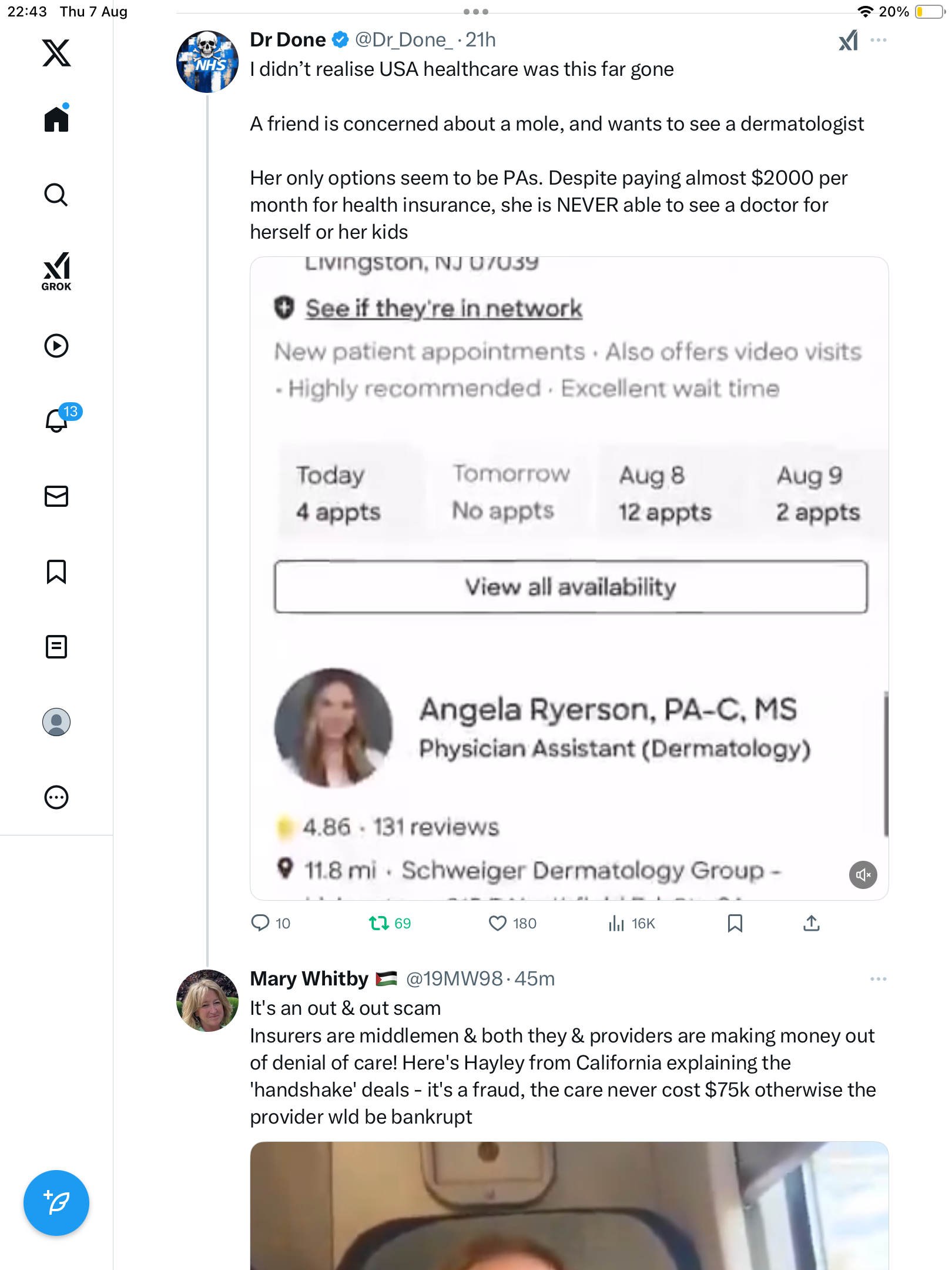Open the Grok sidebar icon
This screenshot has height=1270, width=952.
point(56,271)
